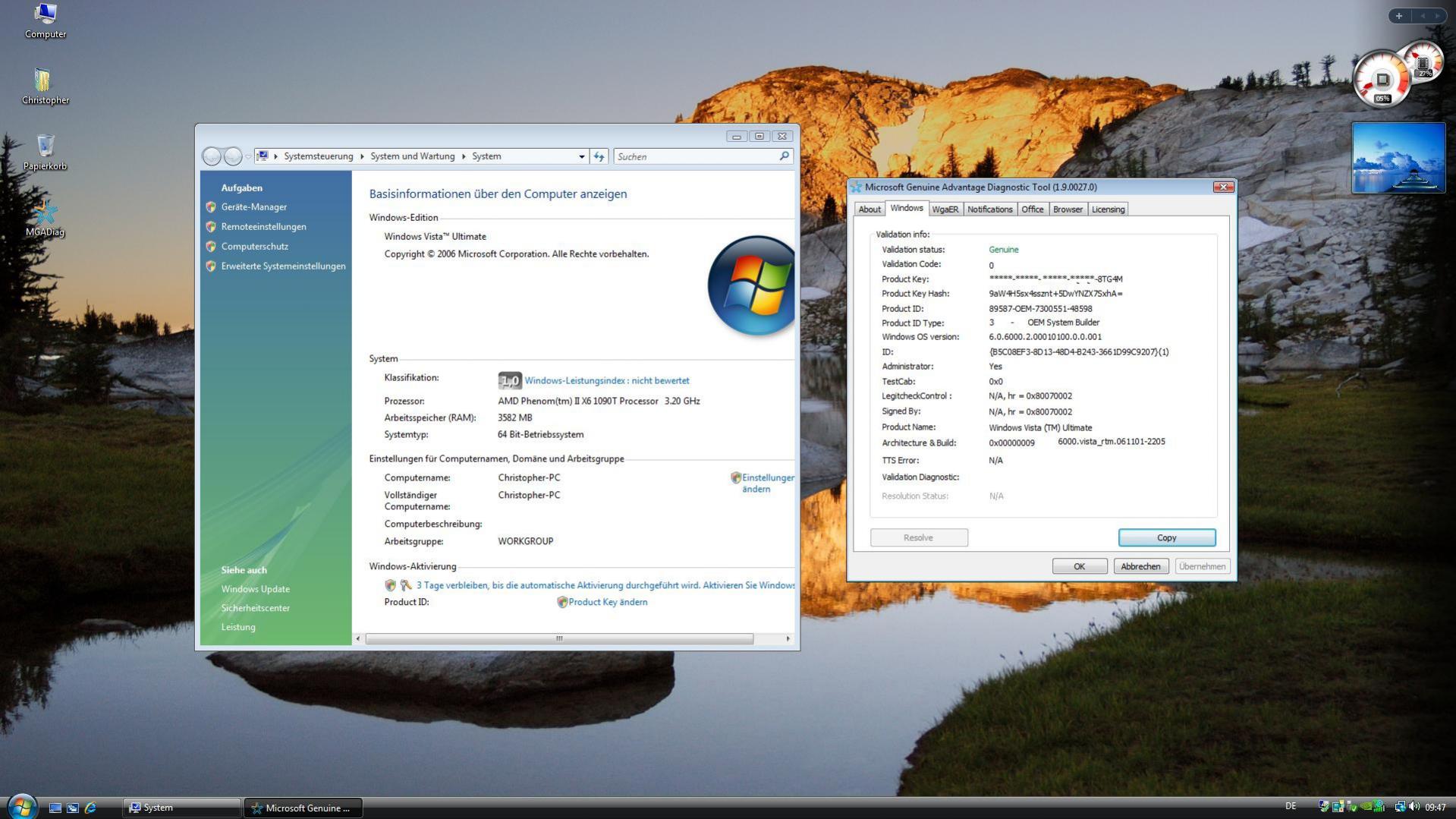
Task: Open Windows Update under Siehe auch
Action: click(256, 589)
